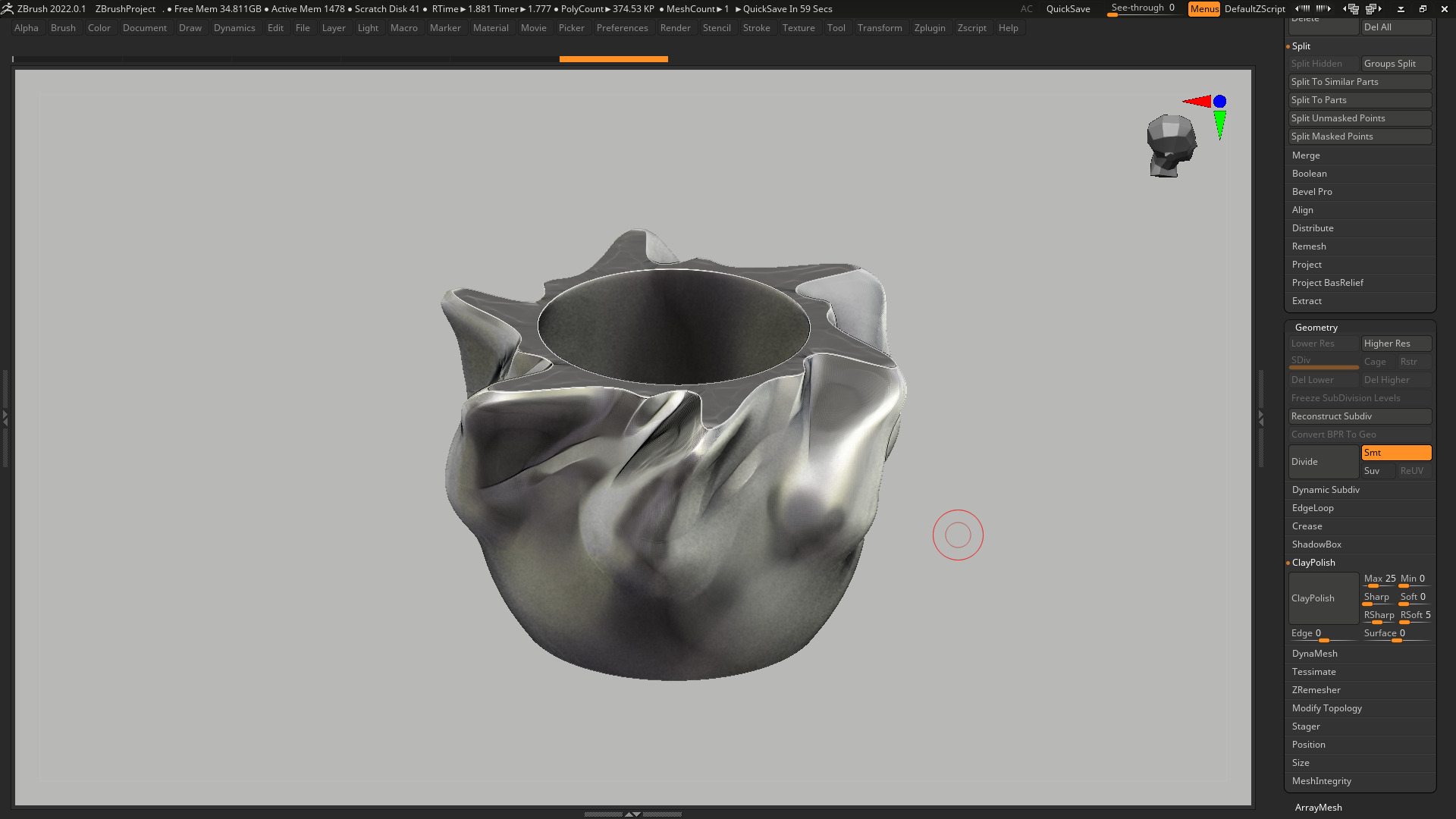Viewport: 1456px width, 819px height.
Task: Click the QuickSave button
Action: tap(1068, 9)
